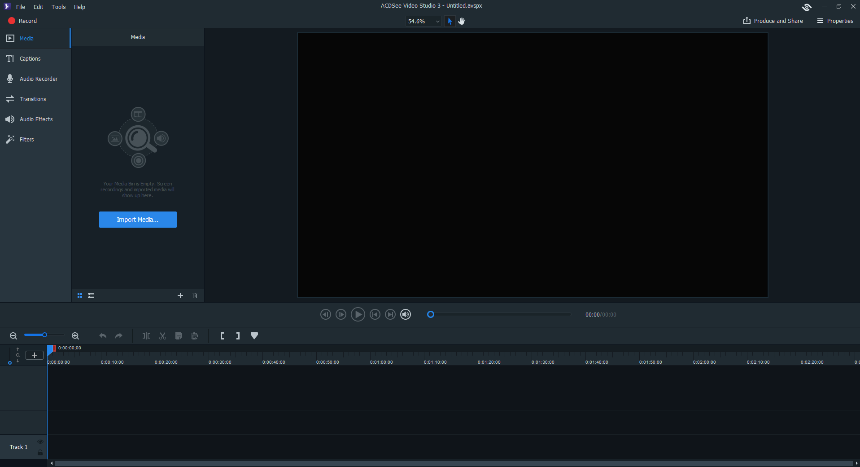860x467 pixels.
Task: Open the Properties panel
Action: point(835,21)
